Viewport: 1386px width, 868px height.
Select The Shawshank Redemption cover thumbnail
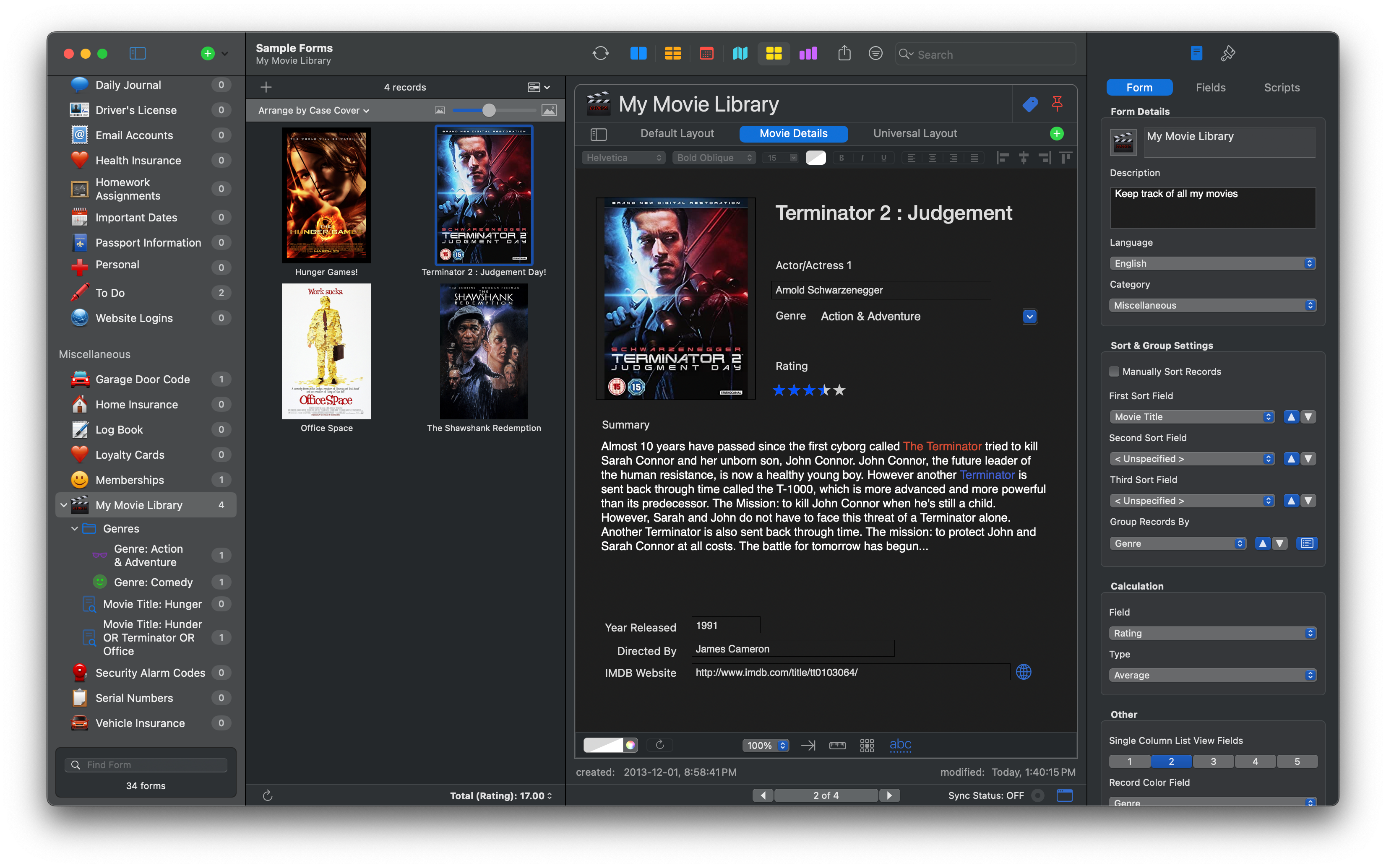tap(483, 351)
